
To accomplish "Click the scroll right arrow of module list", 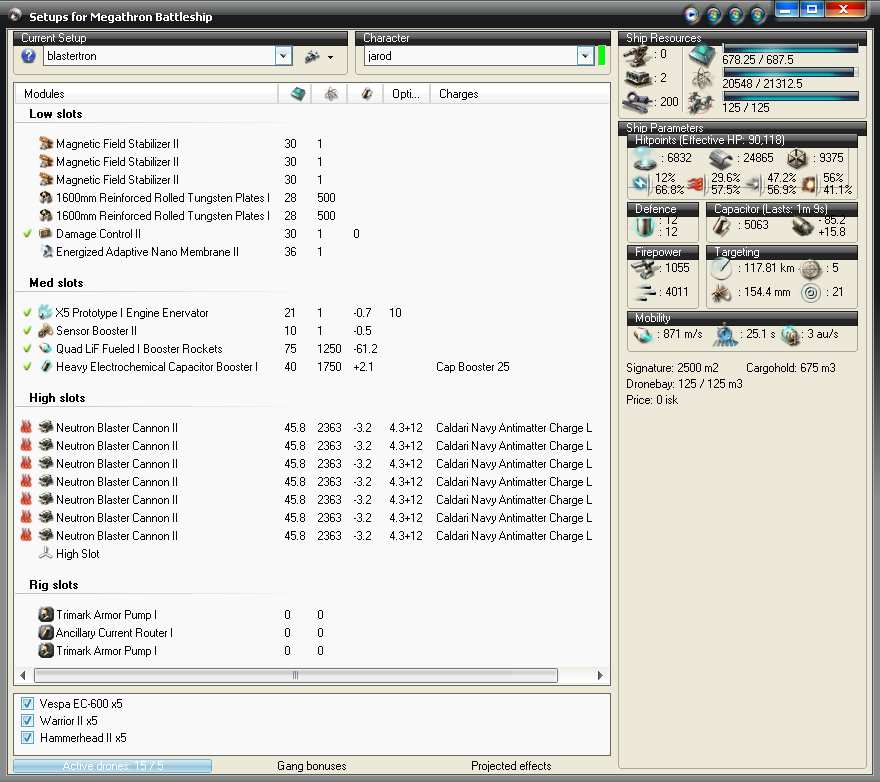I will [x=600, y=675].
